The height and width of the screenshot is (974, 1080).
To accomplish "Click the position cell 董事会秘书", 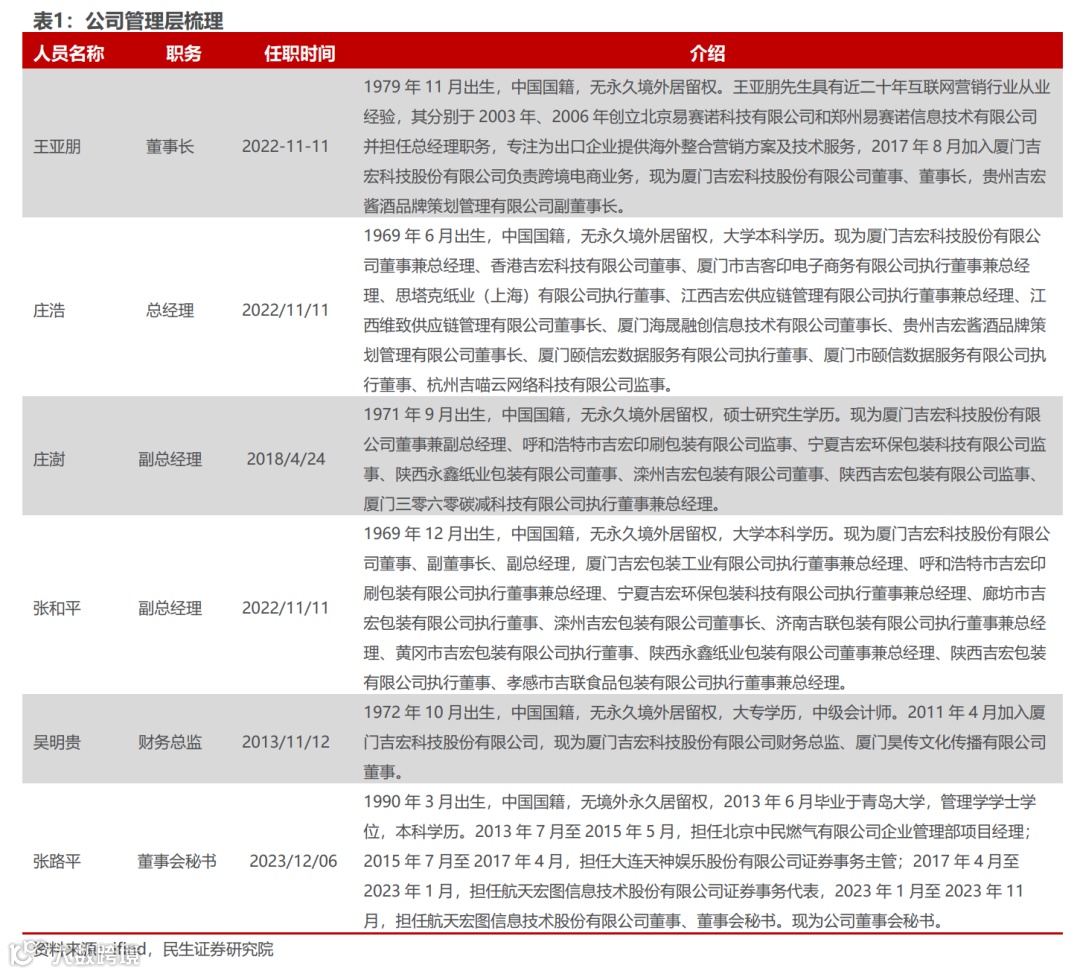I will pos(177,861).
